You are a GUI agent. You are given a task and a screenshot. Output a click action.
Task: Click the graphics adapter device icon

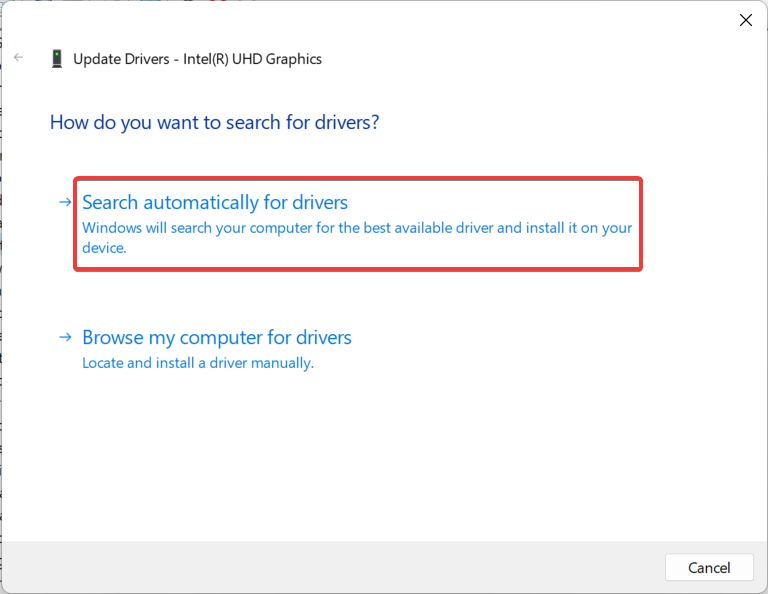click(x=56, y=59)
